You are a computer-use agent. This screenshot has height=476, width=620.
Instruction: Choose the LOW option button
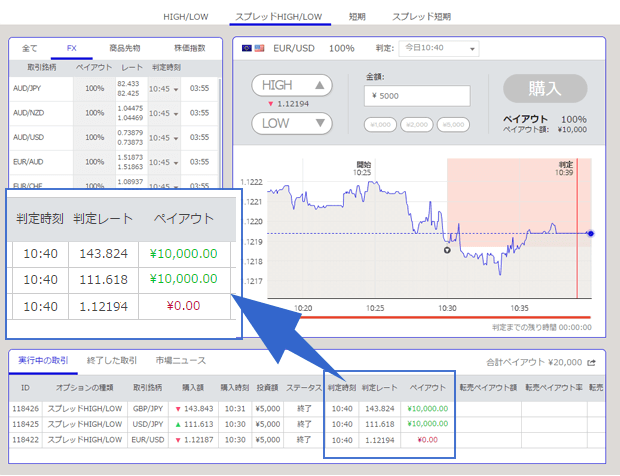point(292,123)
